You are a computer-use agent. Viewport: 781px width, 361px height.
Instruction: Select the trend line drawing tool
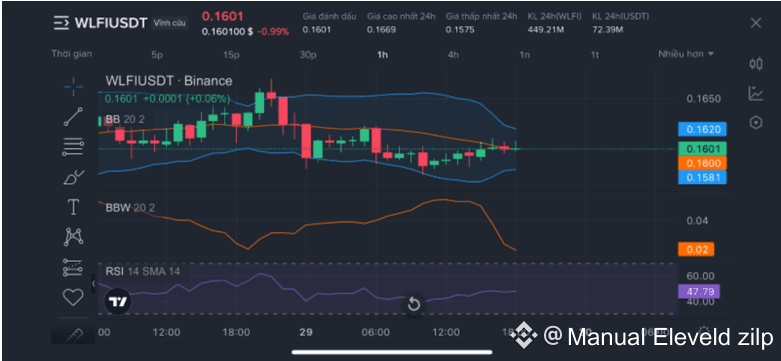pos(73,116)
